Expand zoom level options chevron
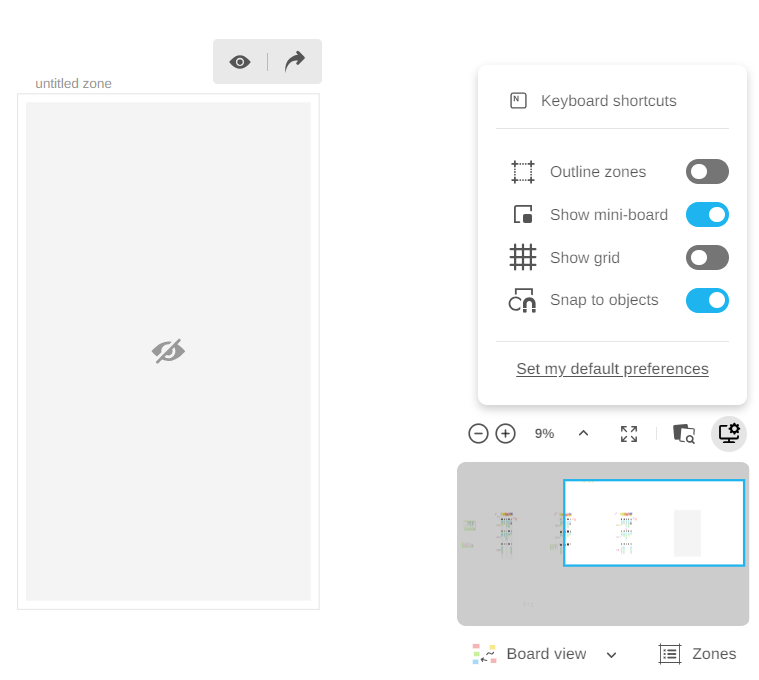 click(x=584, y=434)
